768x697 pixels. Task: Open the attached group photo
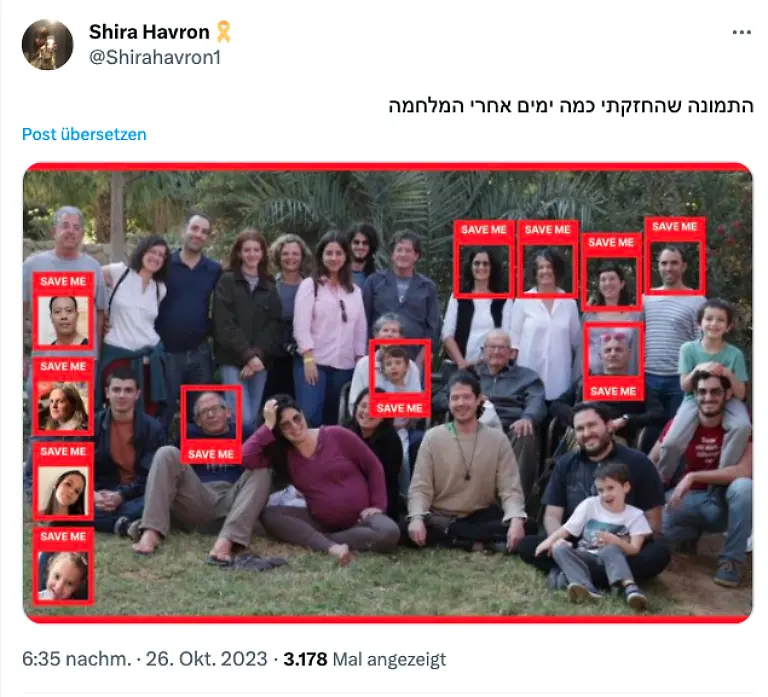click(387, 393)
